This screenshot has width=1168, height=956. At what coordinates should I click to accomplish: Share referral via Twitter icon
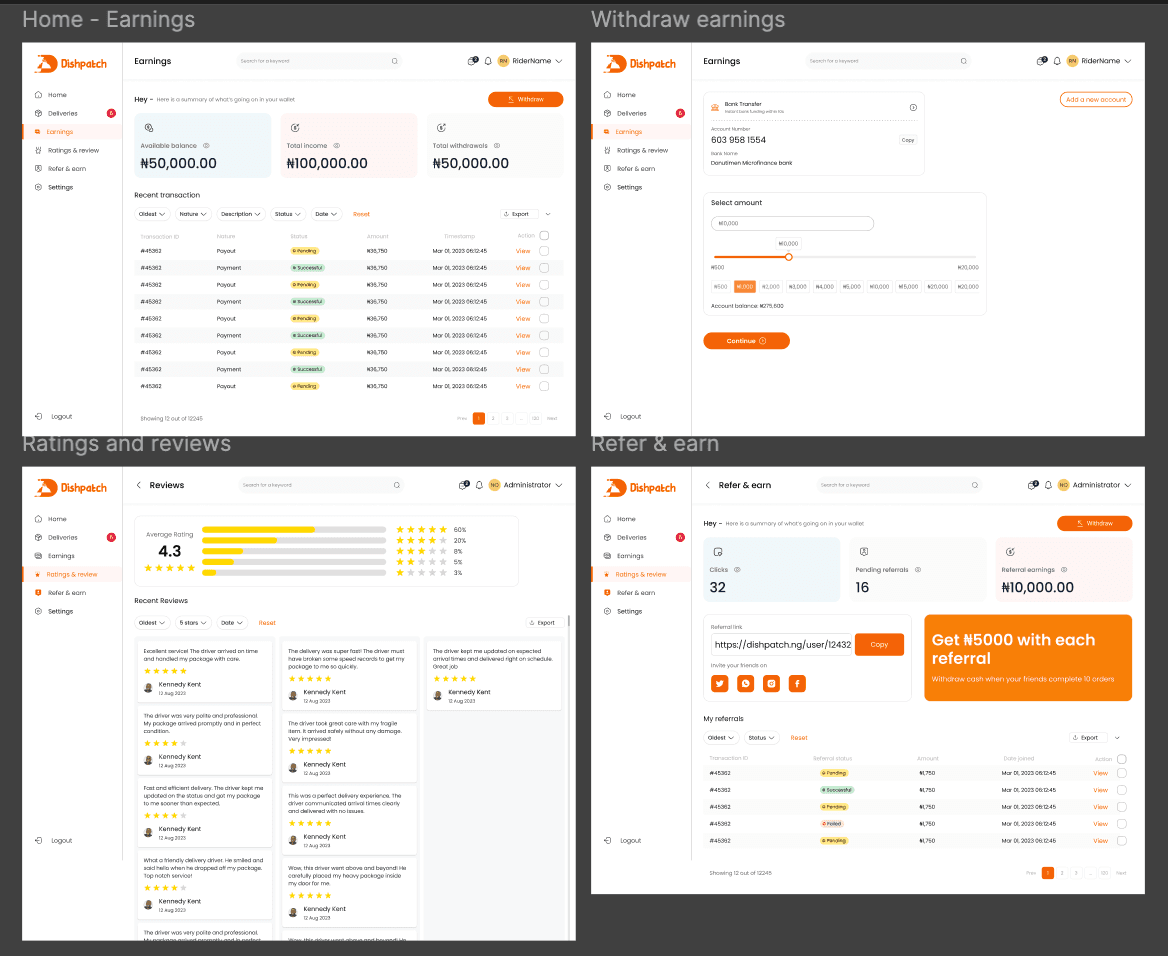click(720, 683)
